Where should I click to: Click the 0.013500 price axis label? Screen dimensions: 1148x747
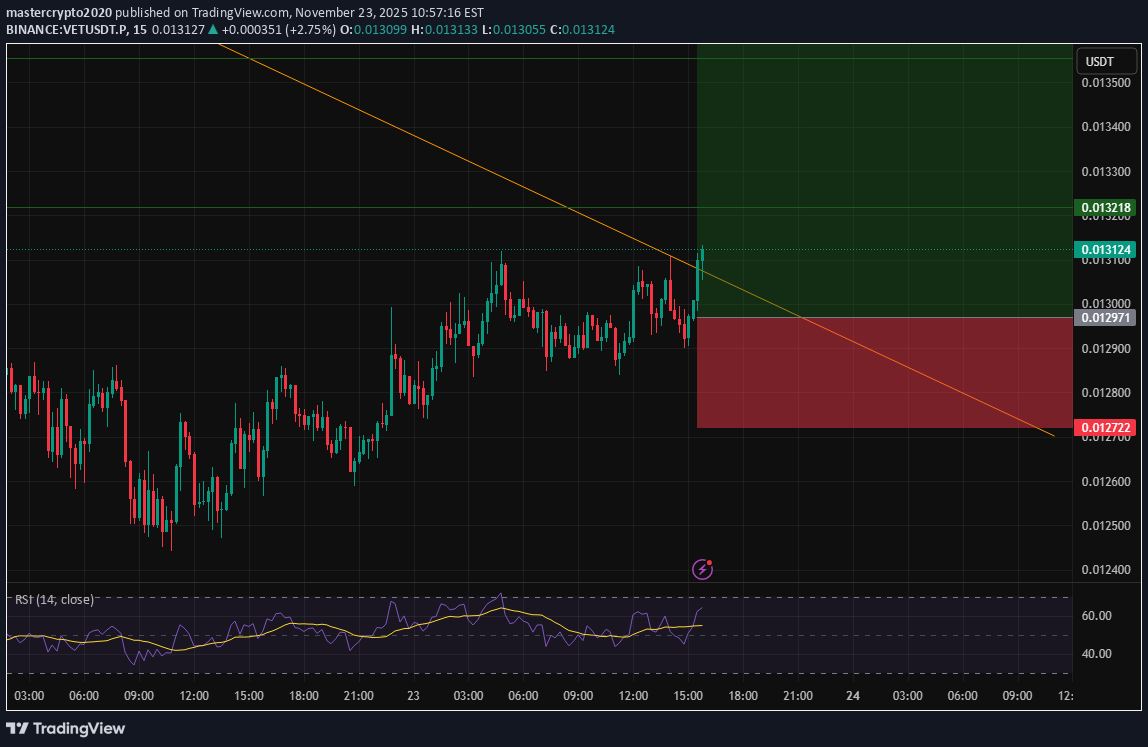coord(1106,83)
